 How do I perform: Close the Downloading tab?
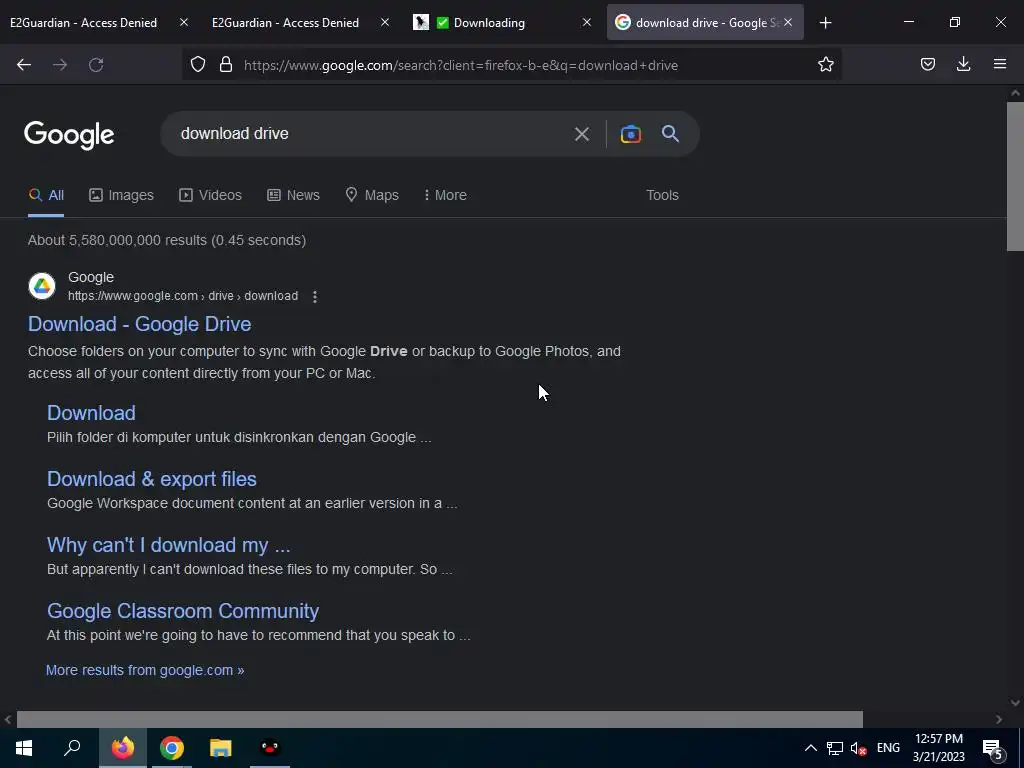click(x=586, y=22)
